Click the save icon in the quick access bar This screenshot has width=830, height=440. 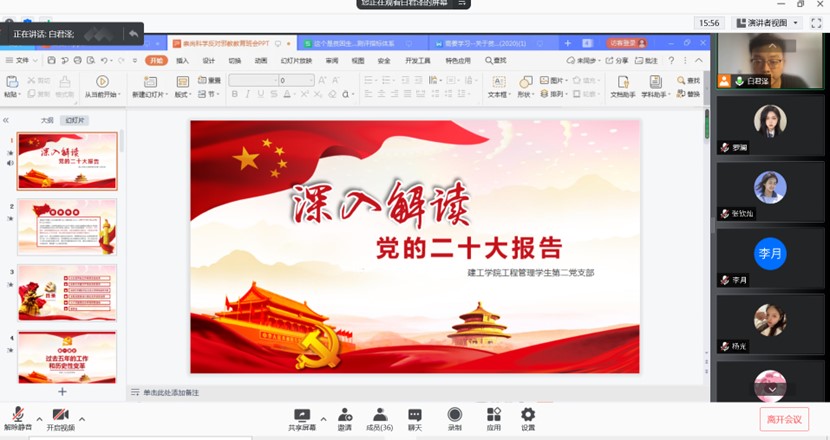(x=51, y=60)
